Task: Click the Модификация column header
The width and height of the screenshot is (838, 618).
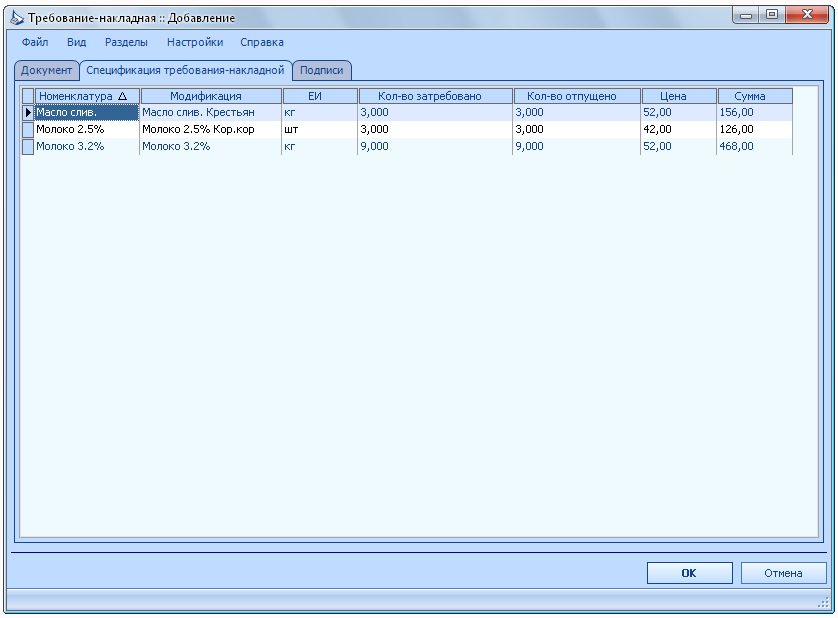Action: (x=211, y=96)
